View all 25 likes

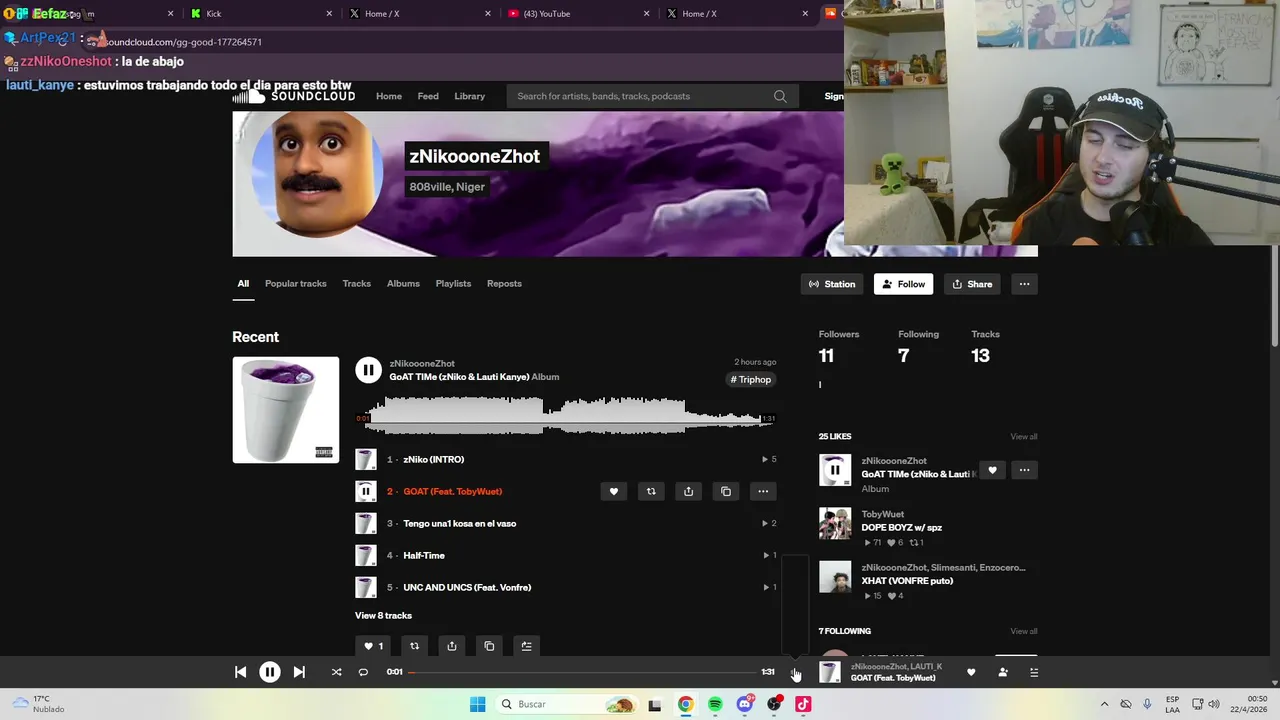1024,437
